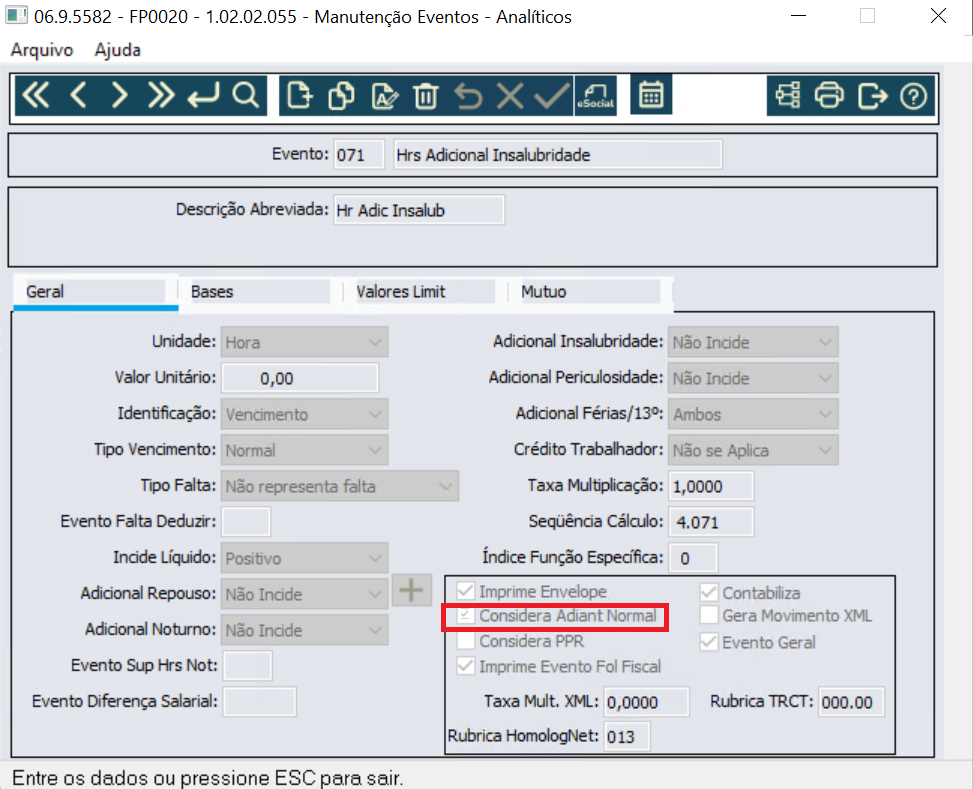Confirm changes with the checkmark icon
Image resolution: width=973 pixels, height=789 pixels.
point(552,96)
